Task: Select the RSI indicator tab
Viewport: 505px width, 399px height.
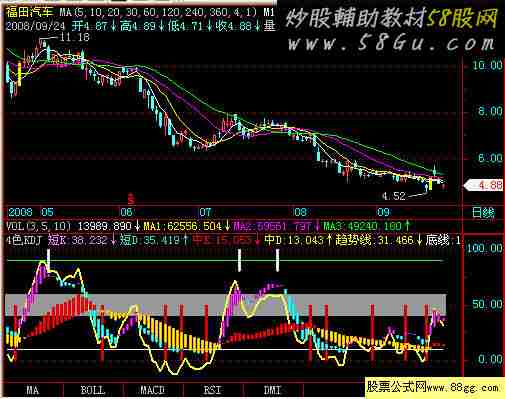Action: pos(213,390)
